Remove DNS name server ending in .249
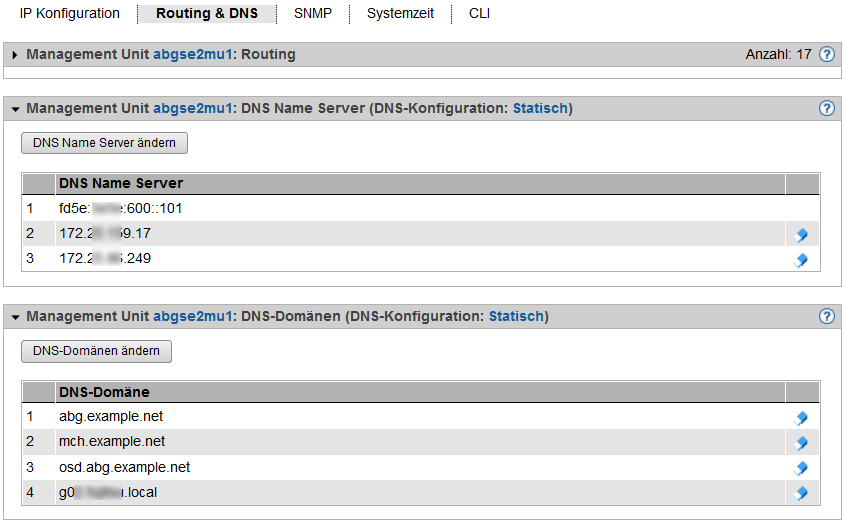 (x=800, y=260)
